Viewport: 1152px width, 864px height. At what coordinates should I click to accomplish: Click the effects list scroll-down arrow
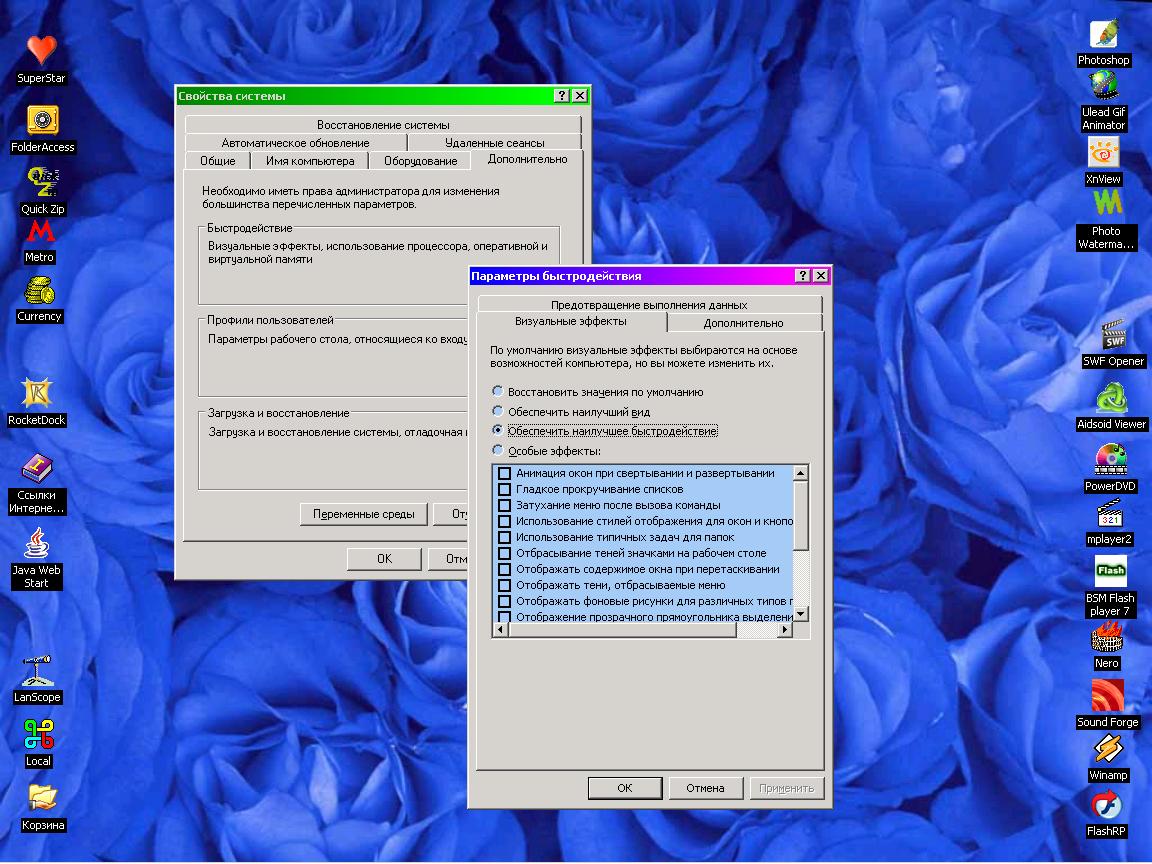pyautogui.click(x=800, y=613)
